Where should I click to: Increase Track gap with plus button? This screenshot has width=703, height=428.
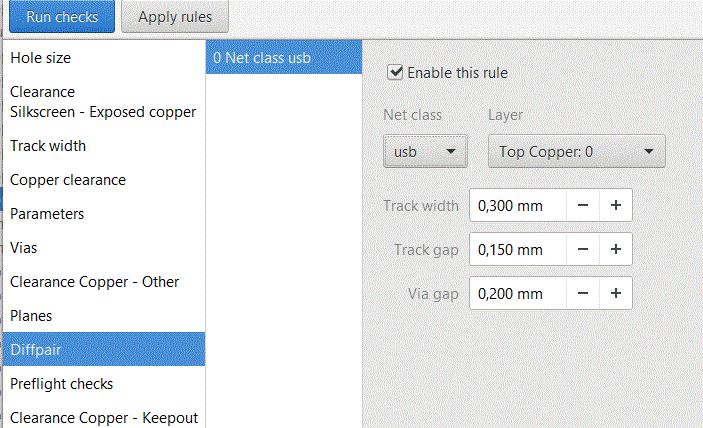coord(616,250)
